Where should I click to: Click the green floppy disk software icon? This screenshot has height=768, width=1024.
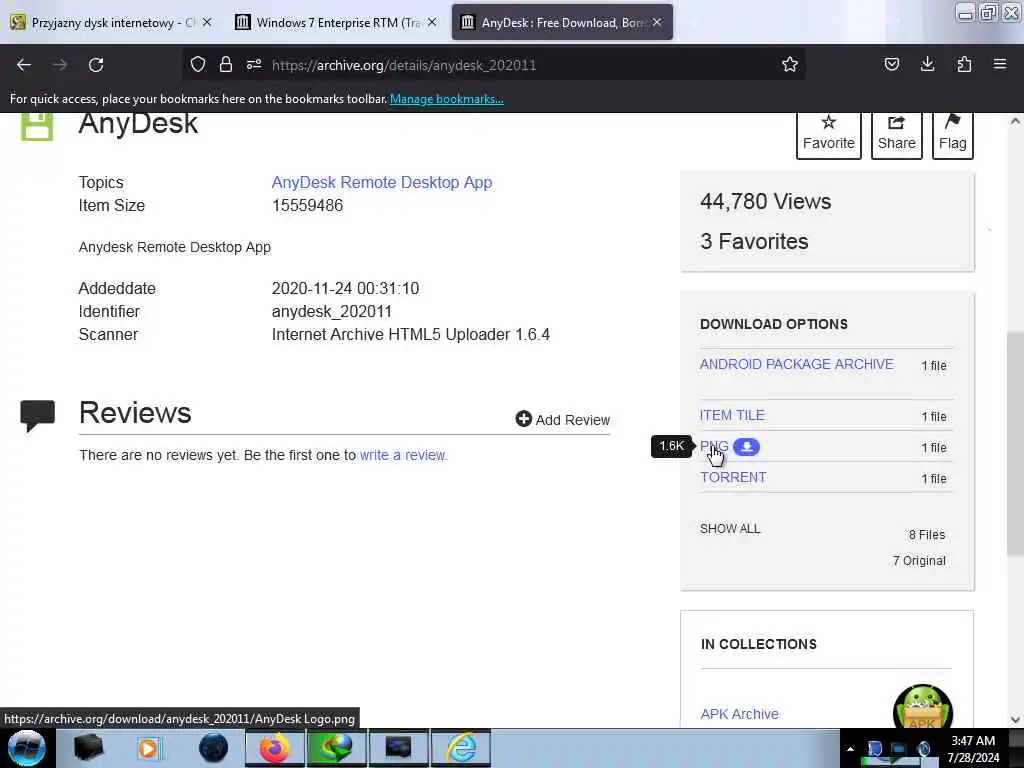(x=37, y=125)
